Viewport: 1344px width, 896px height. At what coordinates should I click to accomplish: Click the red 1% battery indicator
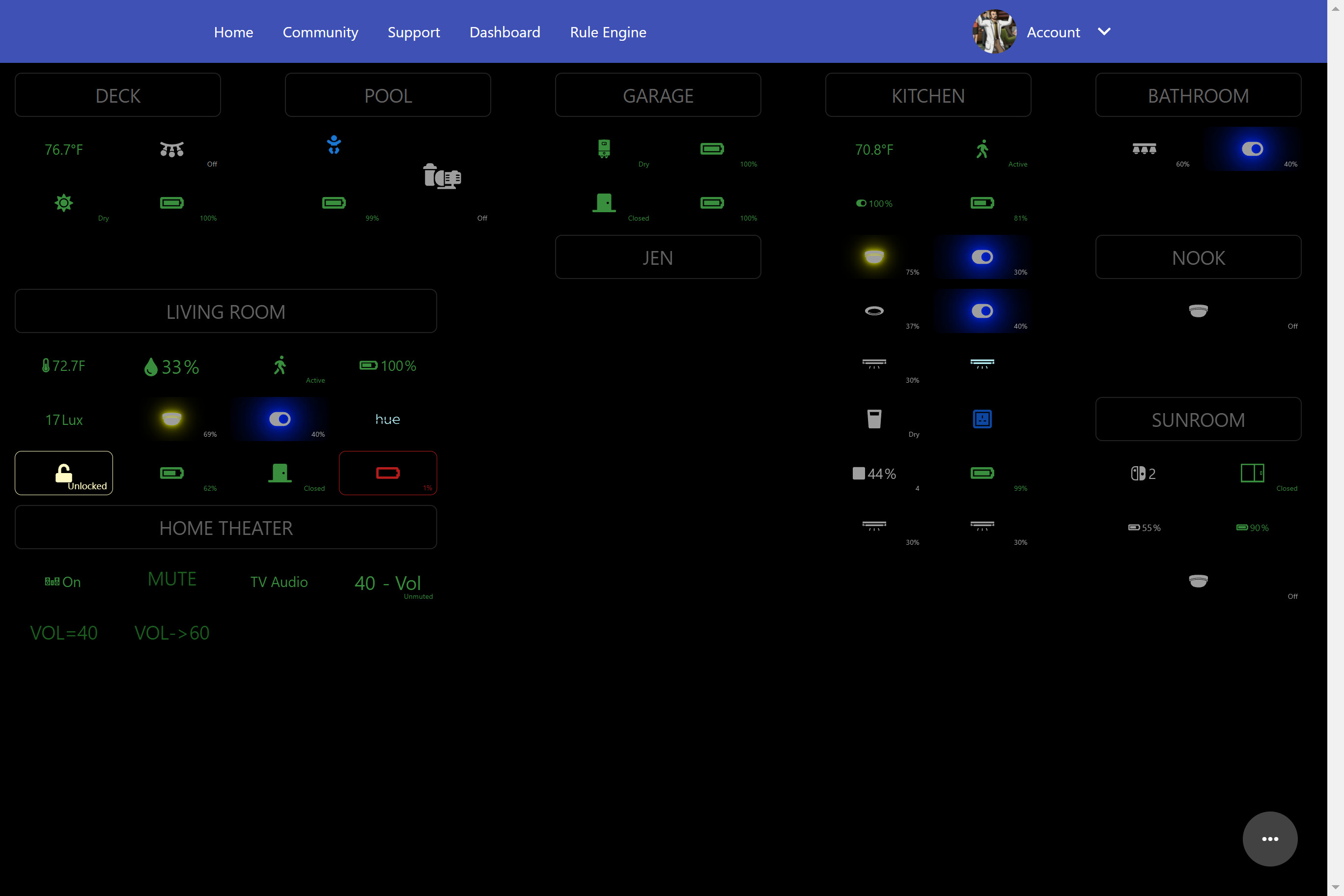[x=388, y=473]
